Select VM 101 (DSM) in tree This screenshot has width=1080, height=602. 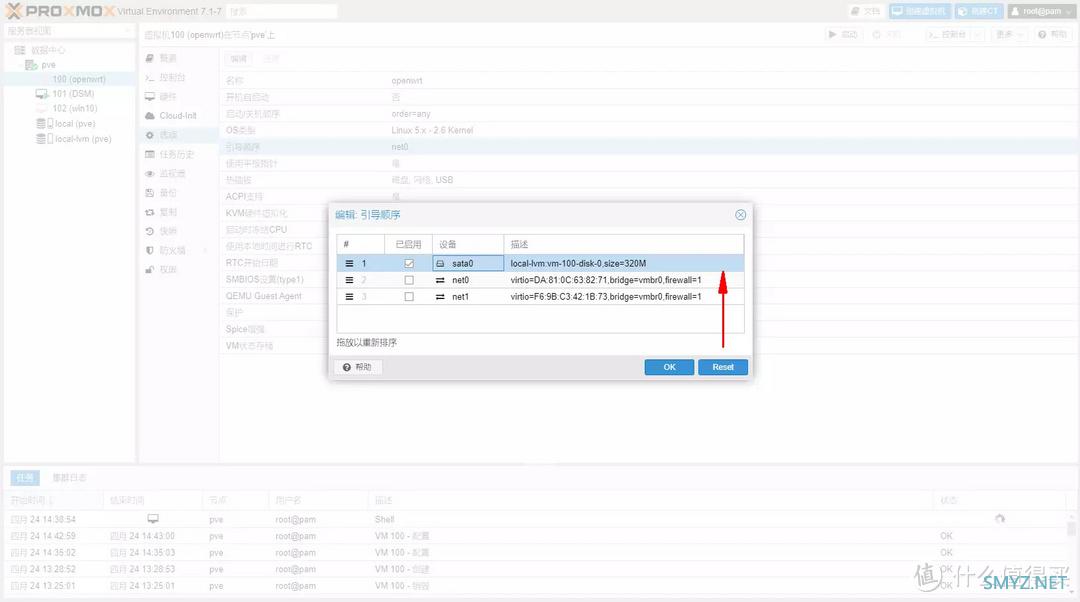[x=73, y=94]
